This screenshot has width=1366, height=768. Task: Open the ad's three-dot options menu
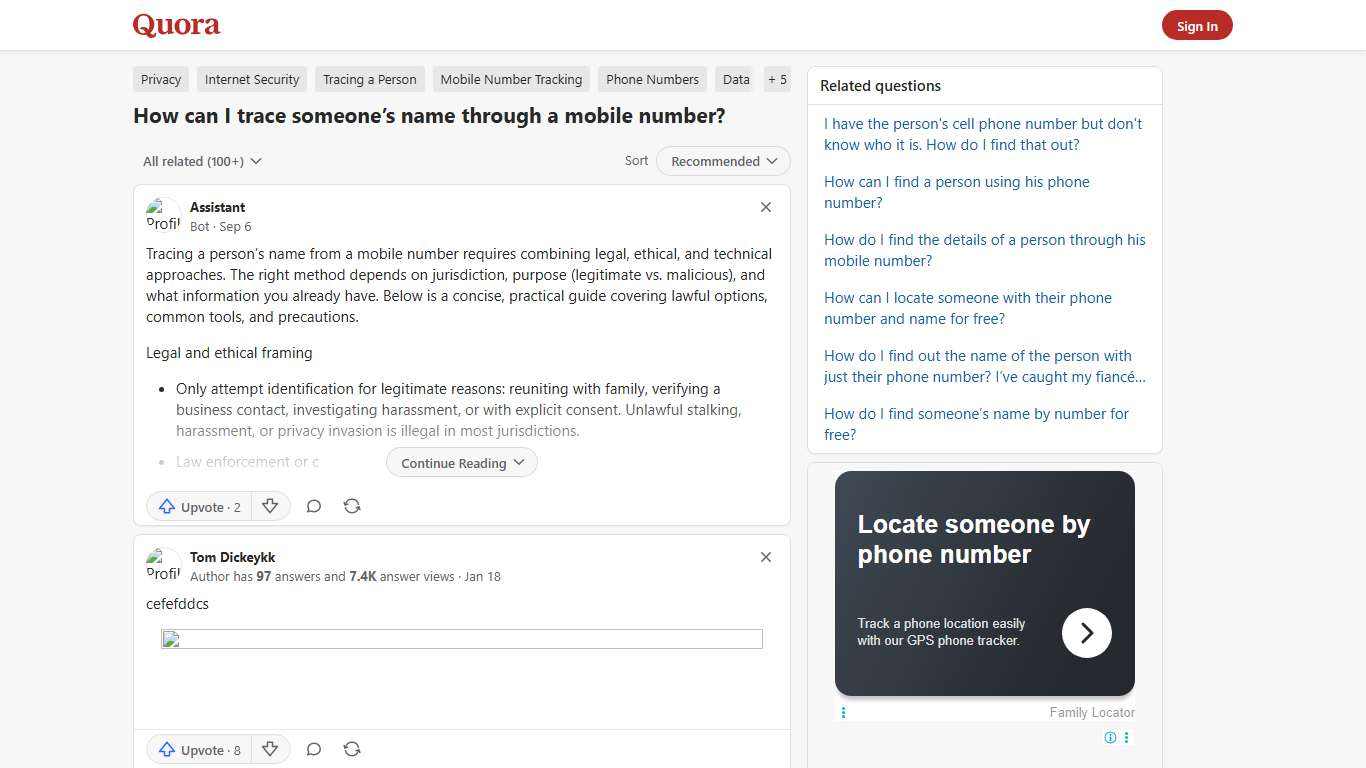pos(1127,737)
